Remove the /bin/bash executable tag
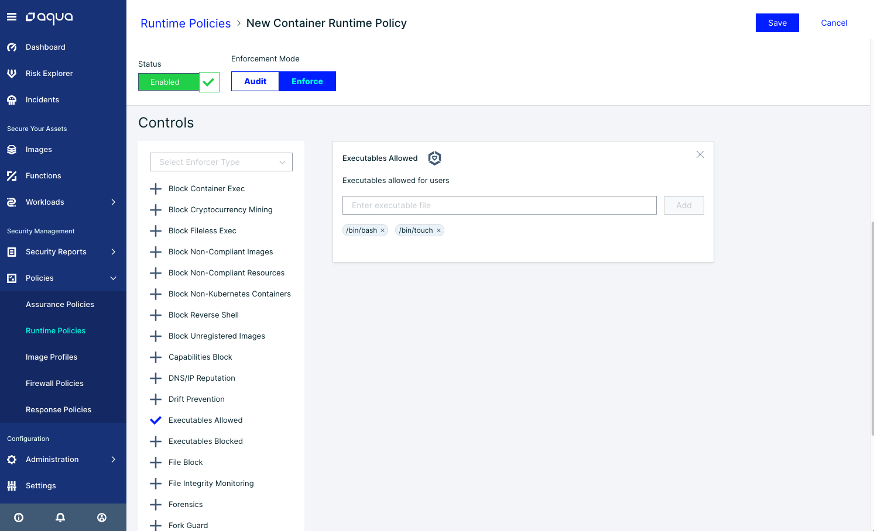Viewport: 874px width, 531px height. (382, 230)
